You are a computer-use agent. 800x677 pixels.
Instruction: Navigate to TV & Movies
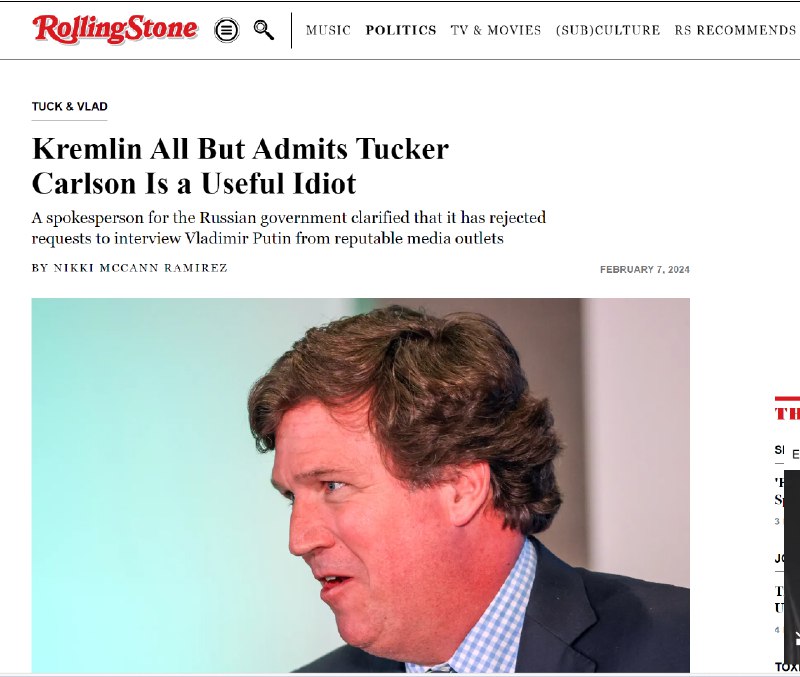[x=496, y=30]
